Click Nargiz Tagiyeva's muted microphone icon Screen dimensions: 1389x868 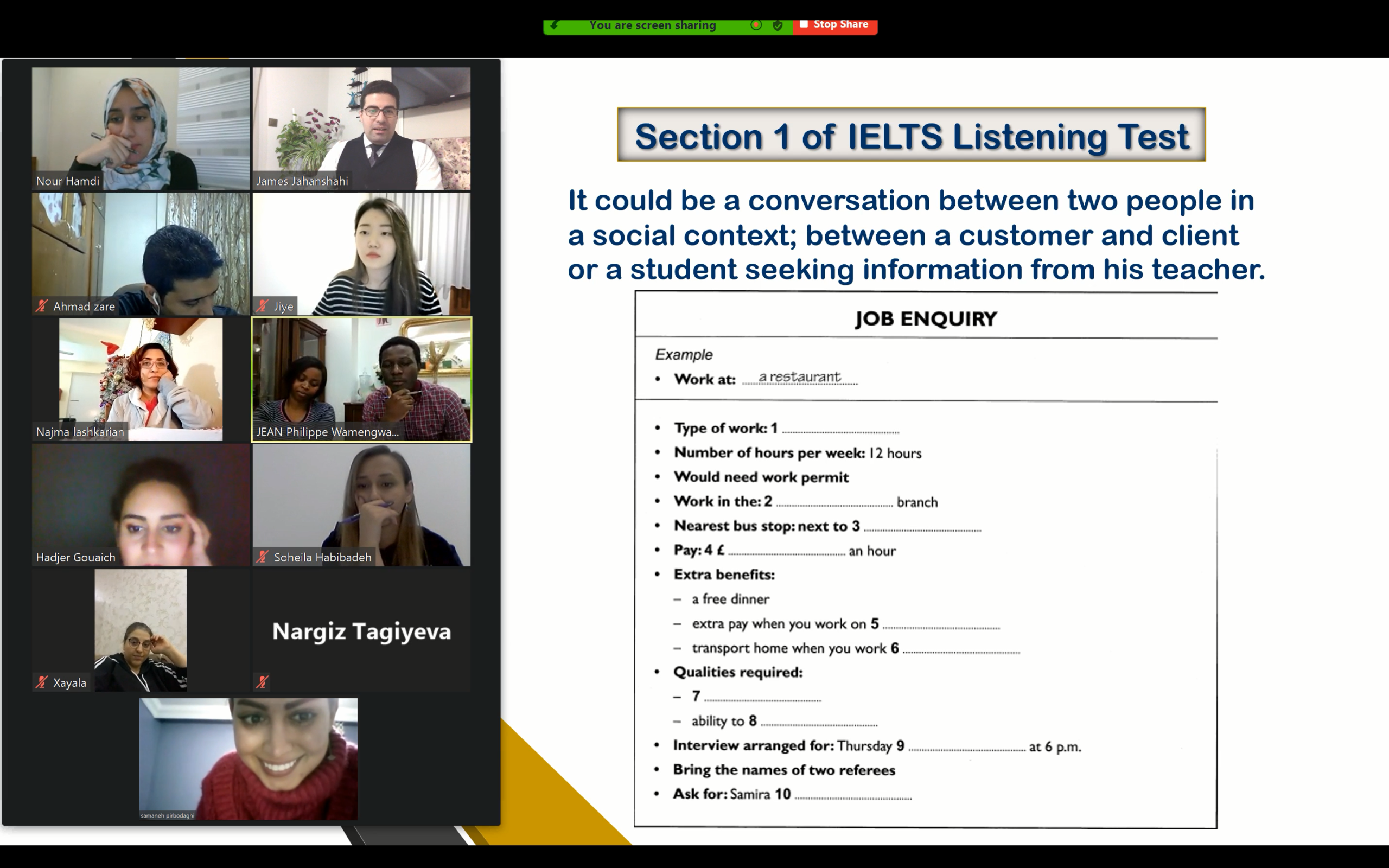coord(262,682)
